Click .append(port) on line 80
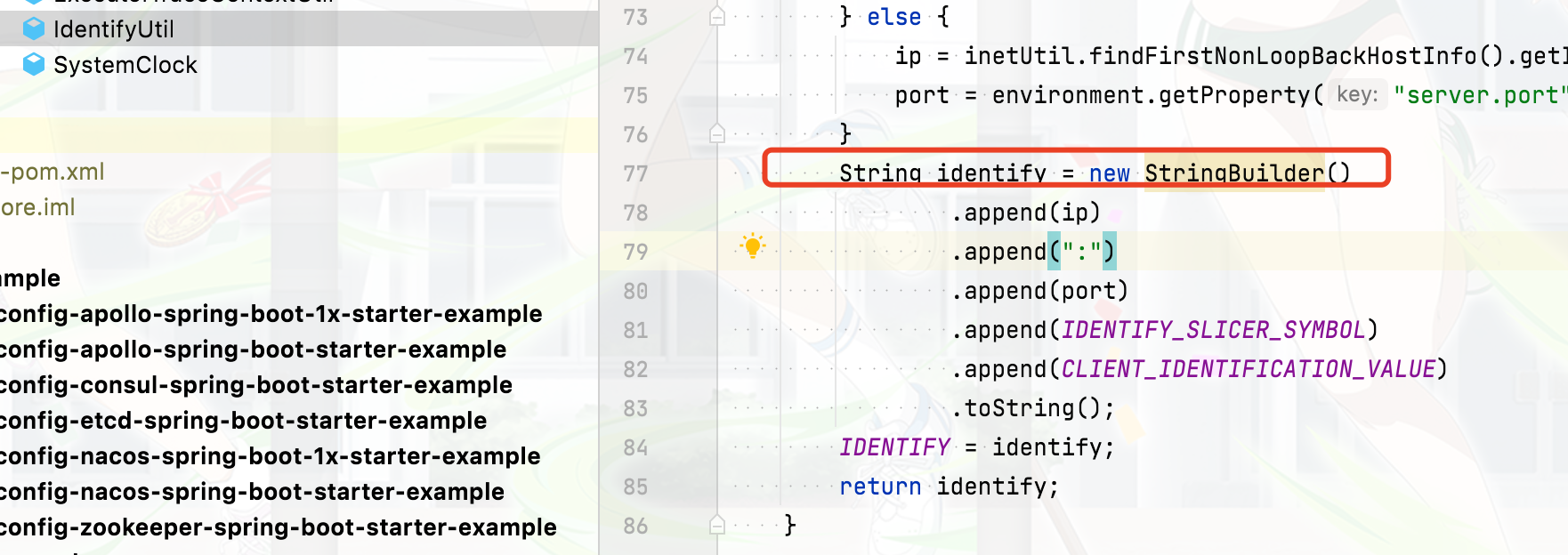1568x555 pixels. coord(1040,291)
